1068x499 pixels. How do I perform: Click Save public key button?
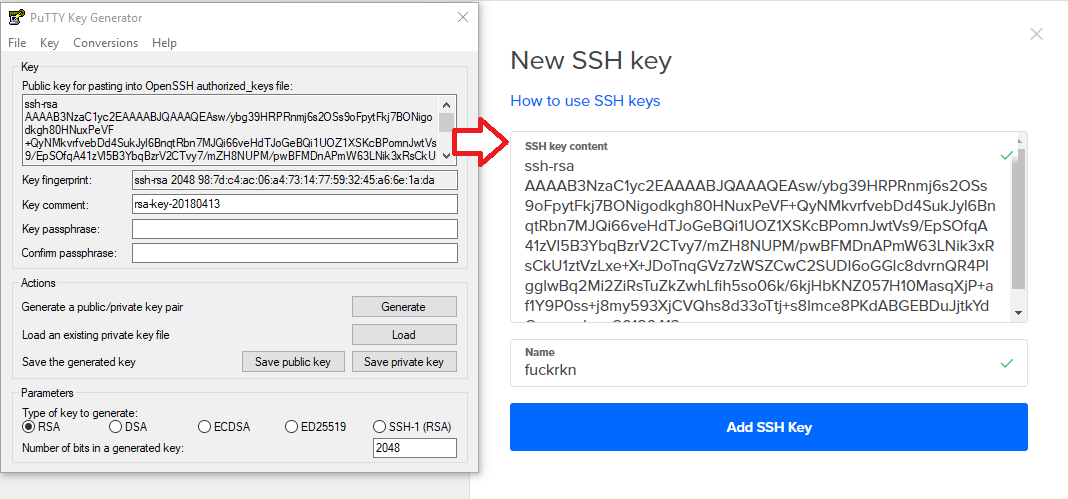click(x=293, y=361)
